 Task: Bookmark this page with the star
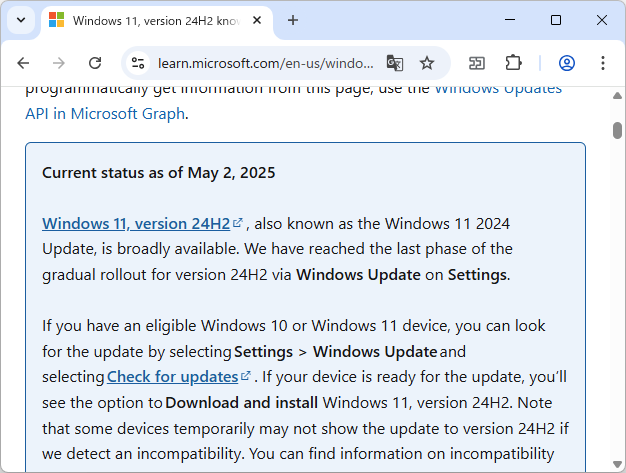click(x=427, y=63)
